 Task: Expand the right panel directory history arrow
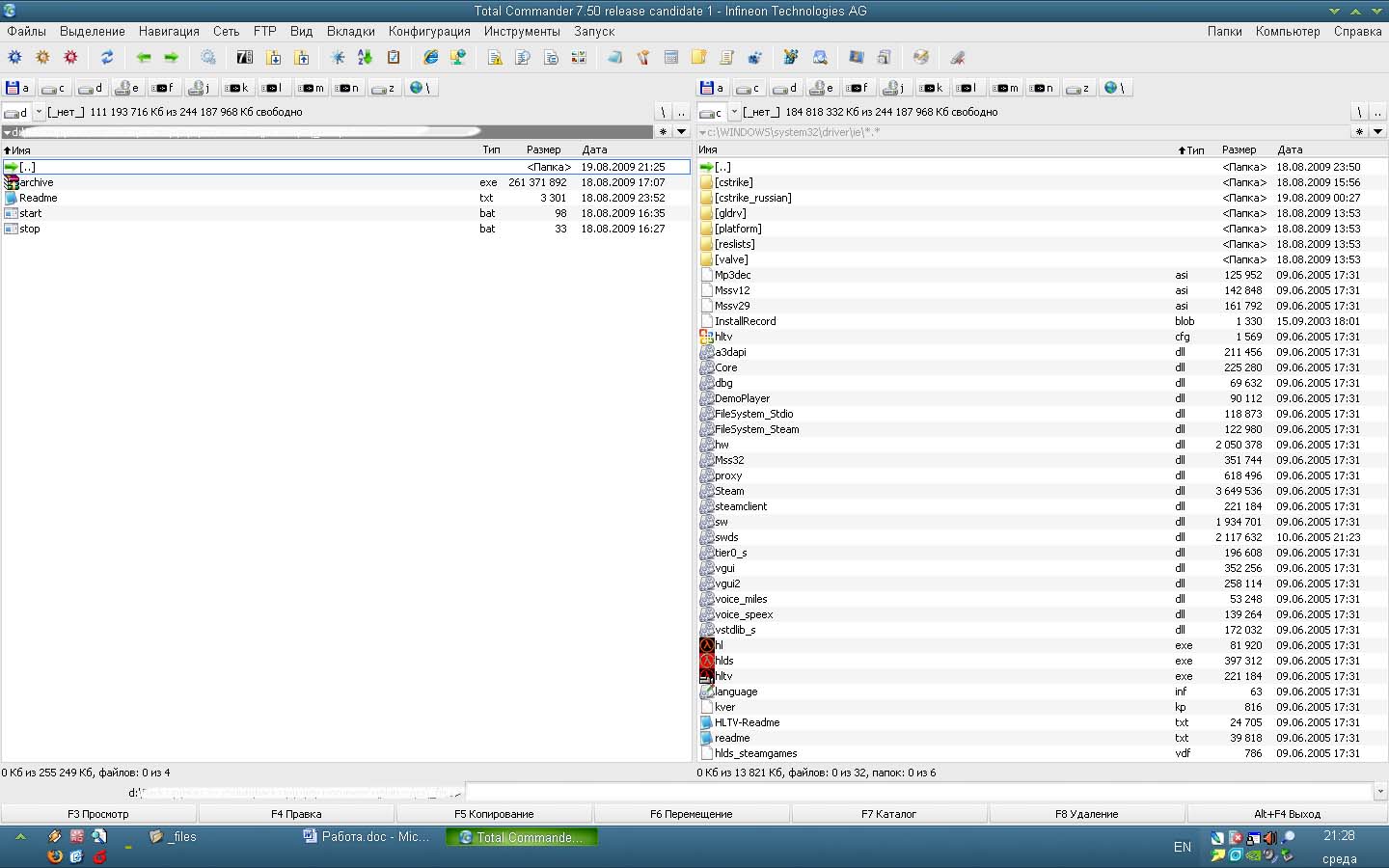click(x=1377, y=132)
